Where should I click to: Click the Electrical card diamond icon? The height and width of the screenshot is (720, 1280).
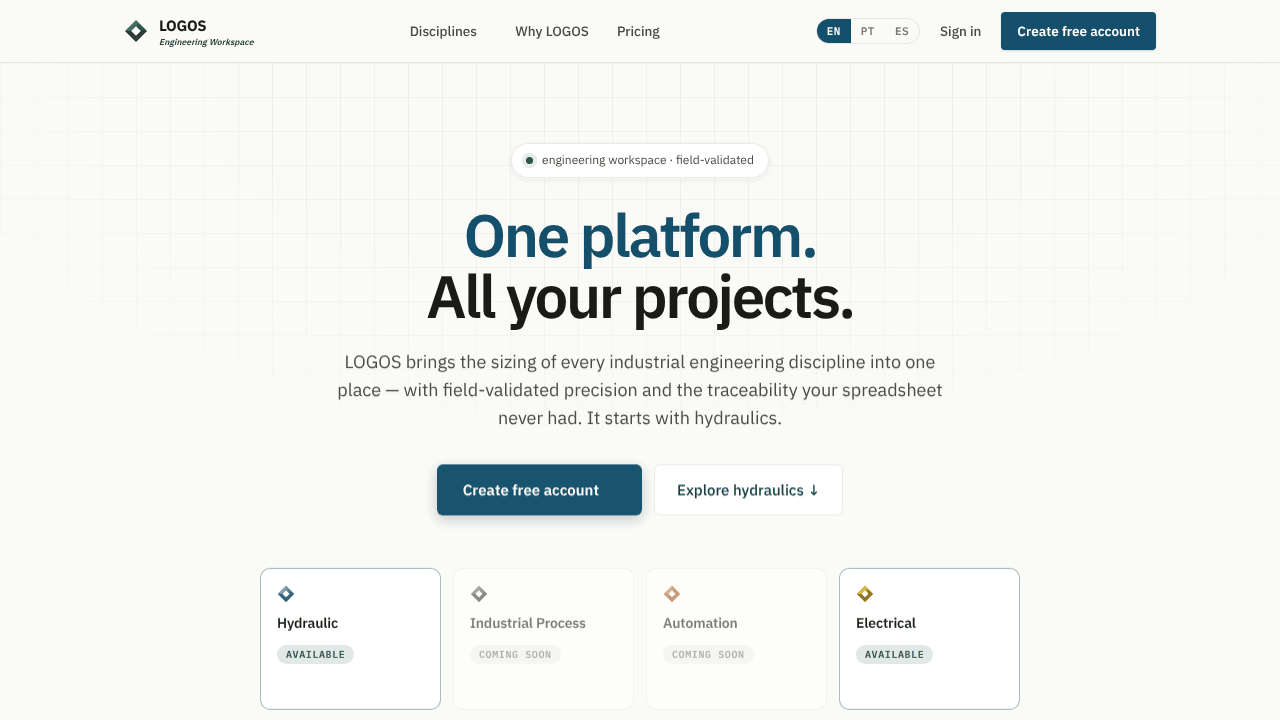click(x=865, y=594)
